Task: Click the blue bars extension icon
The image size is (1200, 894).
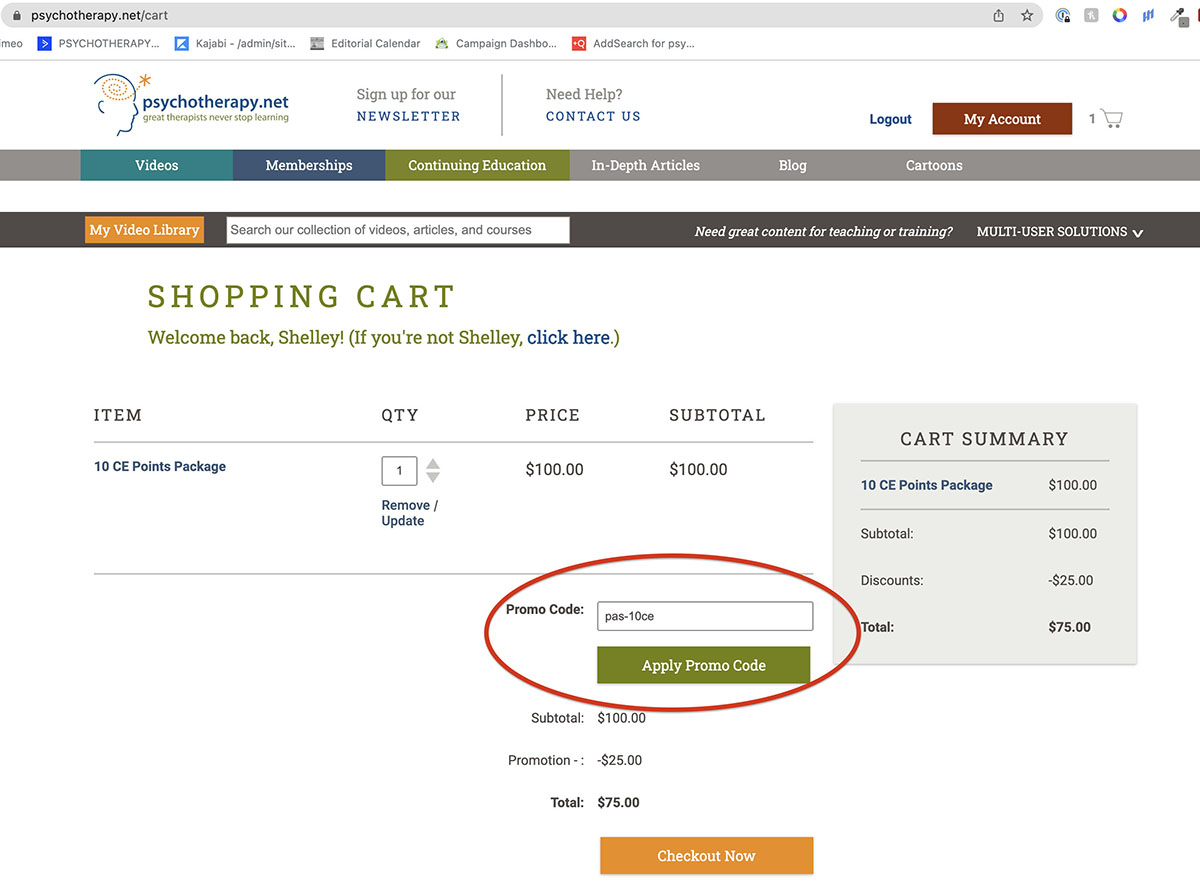Action: click(1149, 15)
